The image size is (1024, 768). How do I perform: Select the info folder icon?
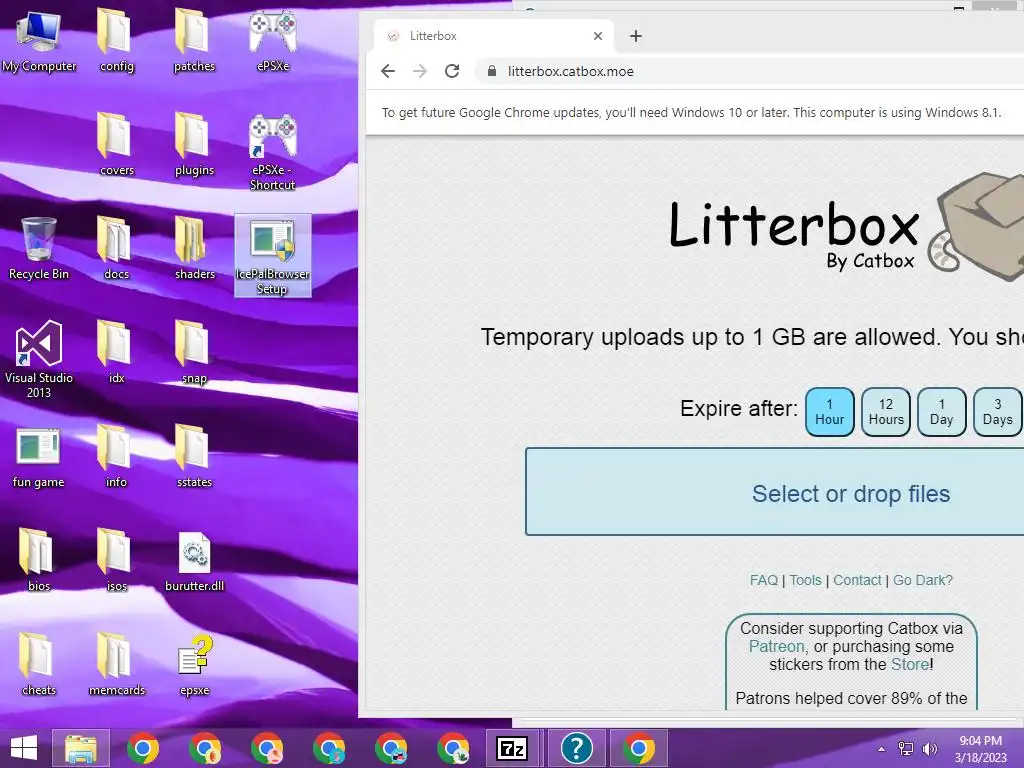pos(116,456)
